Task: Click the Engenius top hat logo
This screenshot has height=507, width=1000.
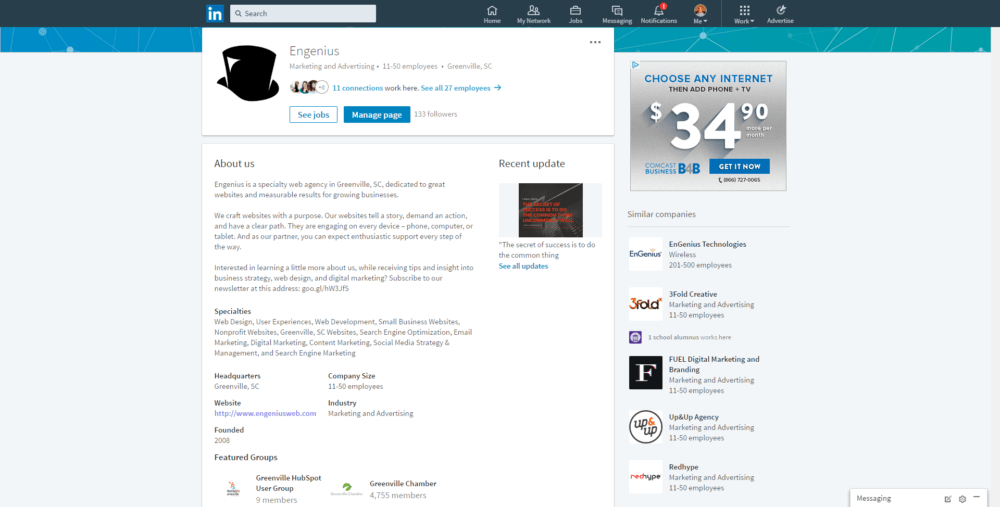Action: point(248,73)
